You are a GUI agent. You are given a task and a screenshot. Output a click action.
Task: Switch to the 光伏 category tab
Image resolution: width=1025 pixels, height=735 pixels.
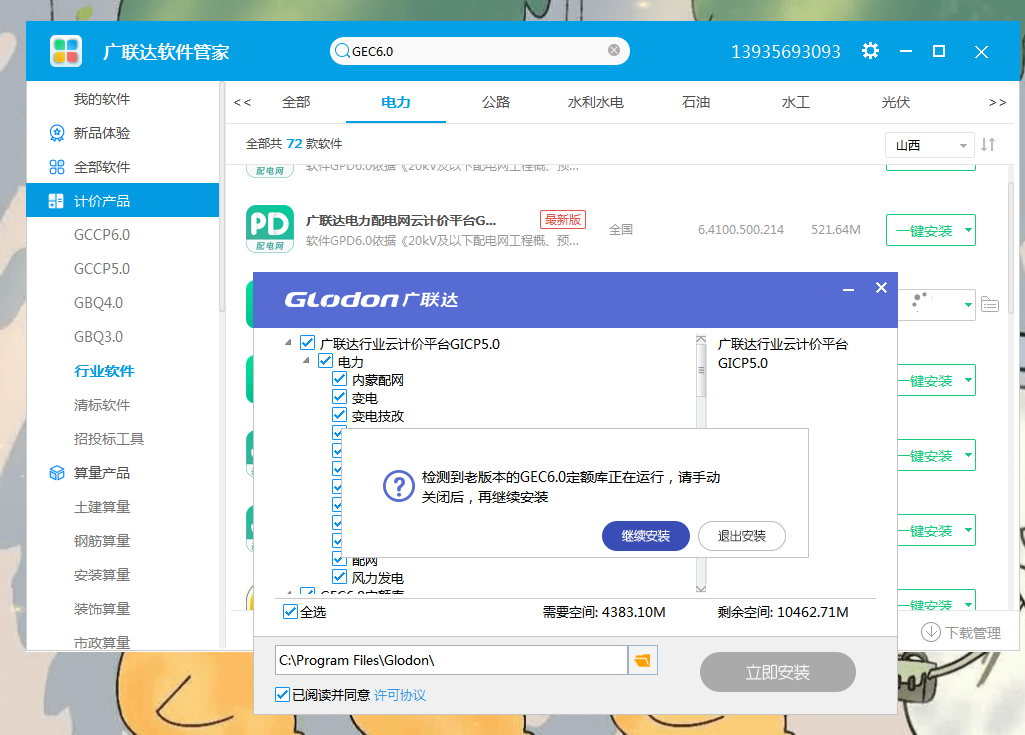(x=896, y=102)
